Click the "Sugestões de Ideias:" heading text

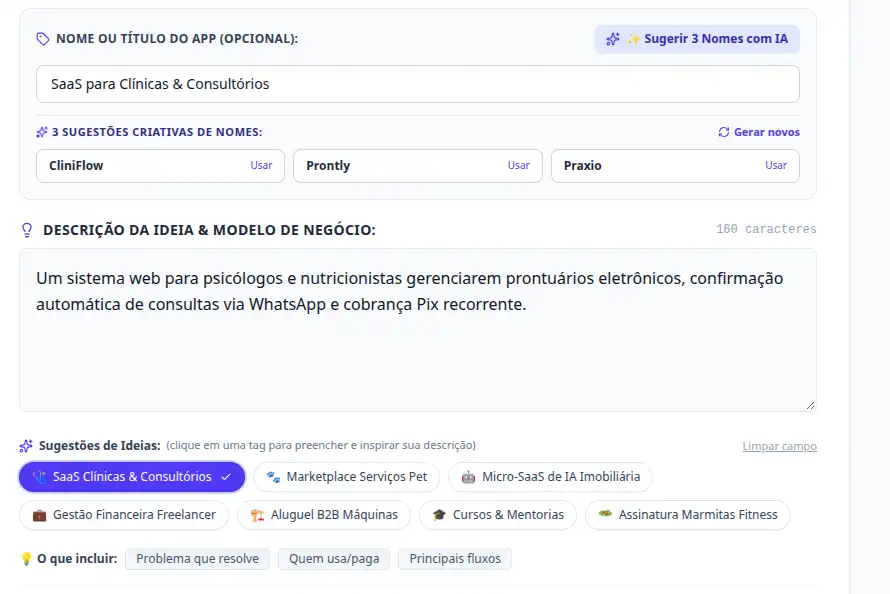(x=100, y=446)
